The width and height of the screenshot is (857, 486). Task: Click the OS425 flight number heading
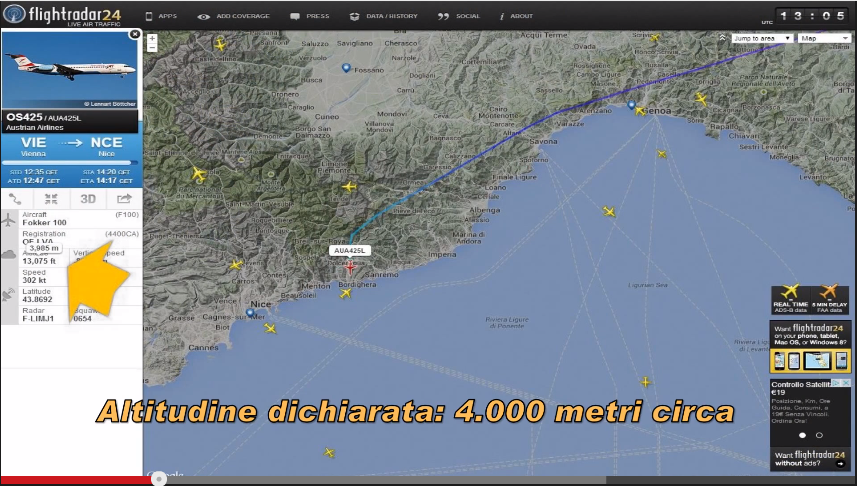24,117
